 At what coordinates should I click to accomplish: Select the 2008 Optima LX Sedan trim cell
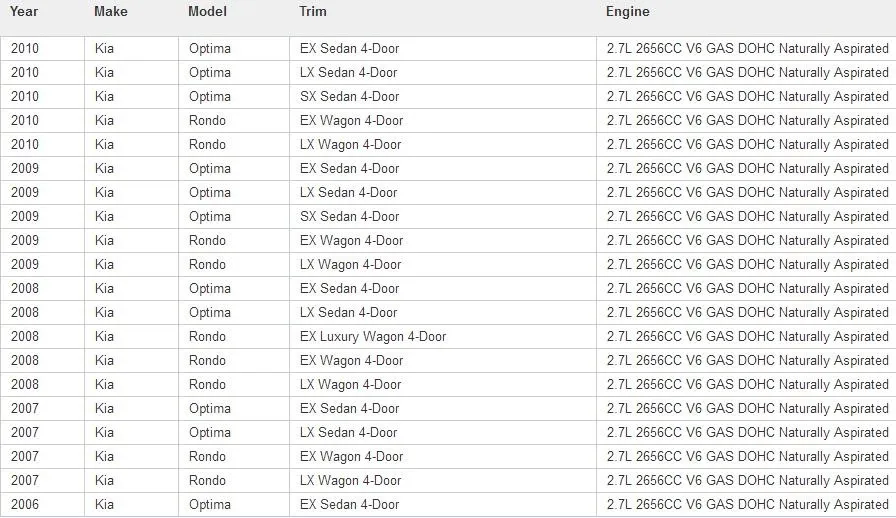coord(443,313)
